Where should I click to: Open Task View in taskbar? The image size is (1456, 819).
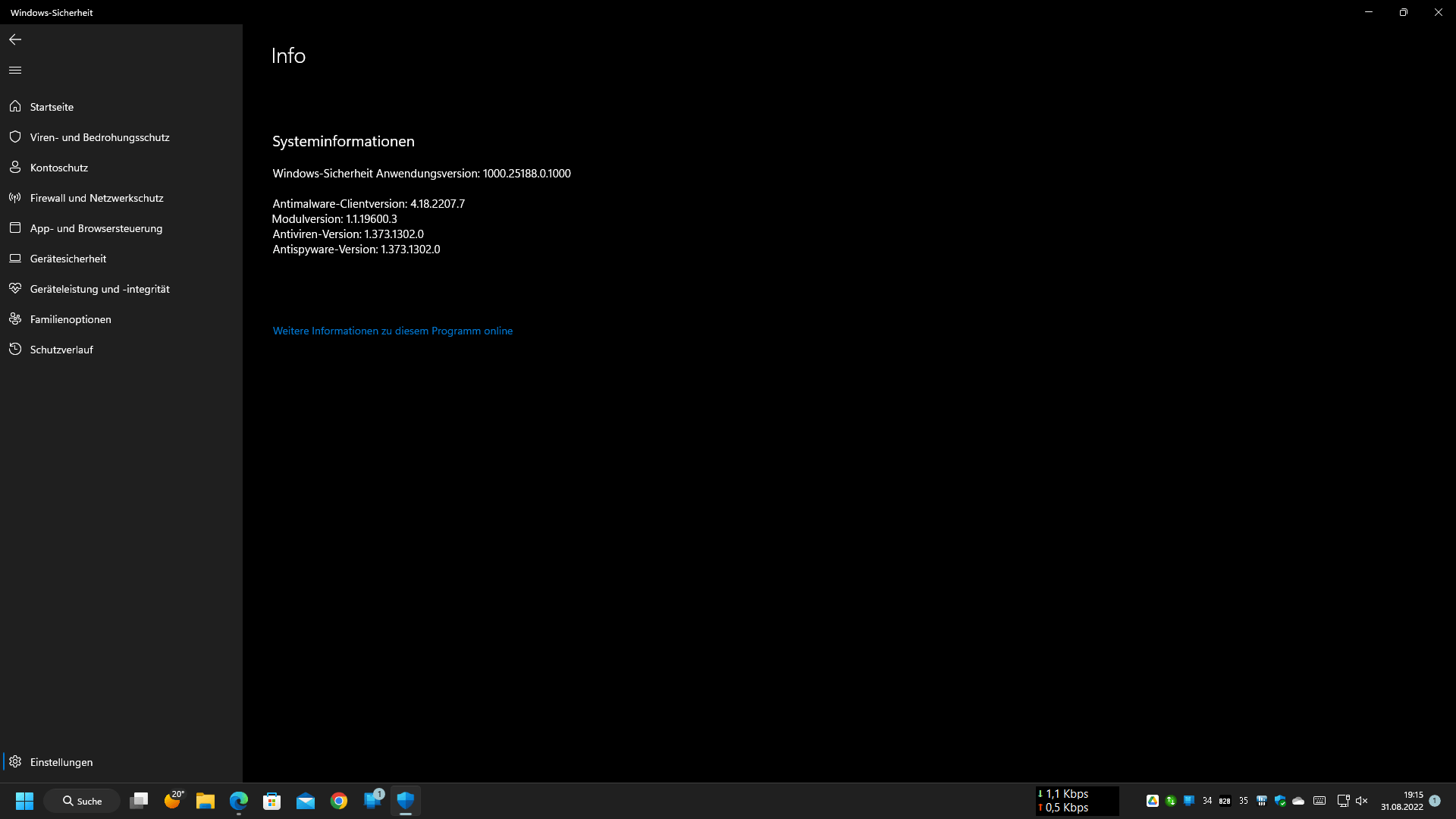click(x=139, y=801)
